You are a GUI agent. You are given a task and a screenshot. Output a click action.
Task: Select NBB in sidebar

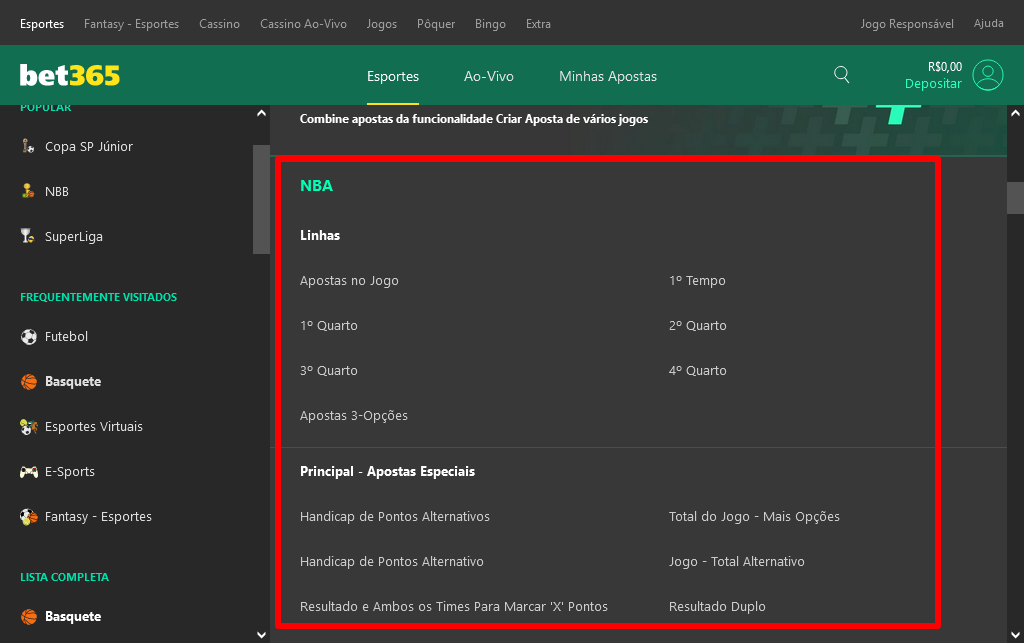tap(57, 192)
